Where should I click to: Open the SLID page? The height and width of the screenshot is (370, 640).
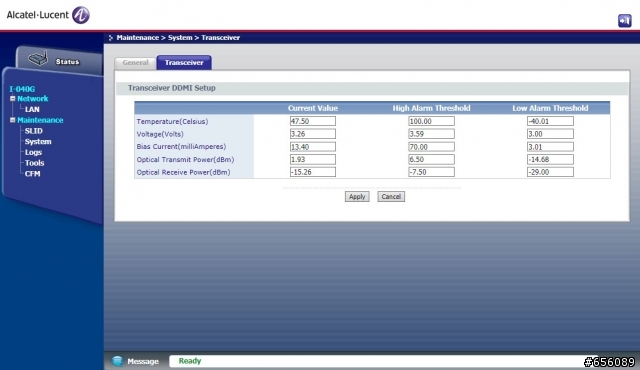[x=33, y=131]
